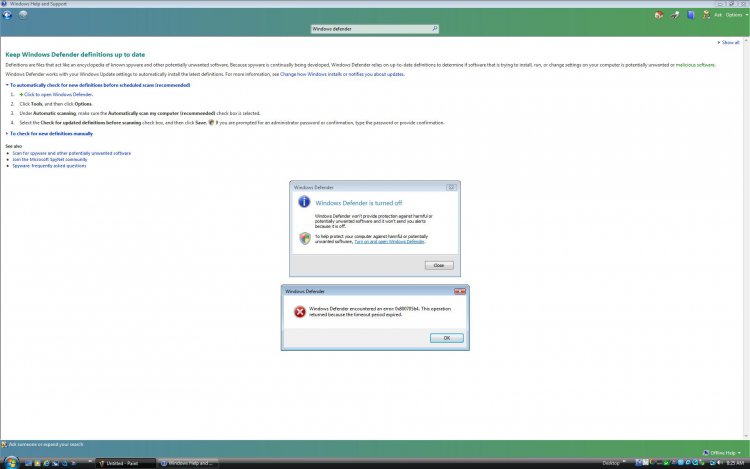The height and width of the screenshot is (469, 750).
Task: Click the Help forward arrow button
Action: [x=22, y=15]
